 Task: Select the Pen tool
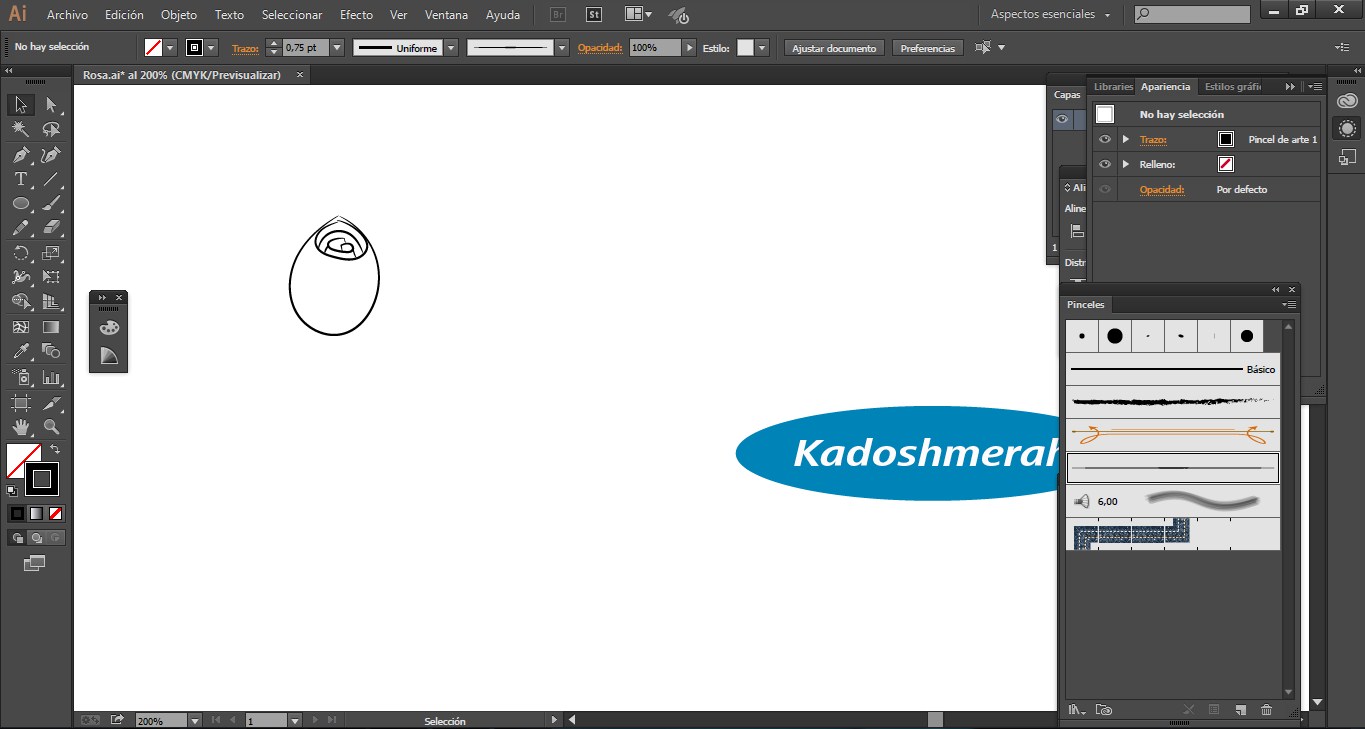tap(20, 155)
